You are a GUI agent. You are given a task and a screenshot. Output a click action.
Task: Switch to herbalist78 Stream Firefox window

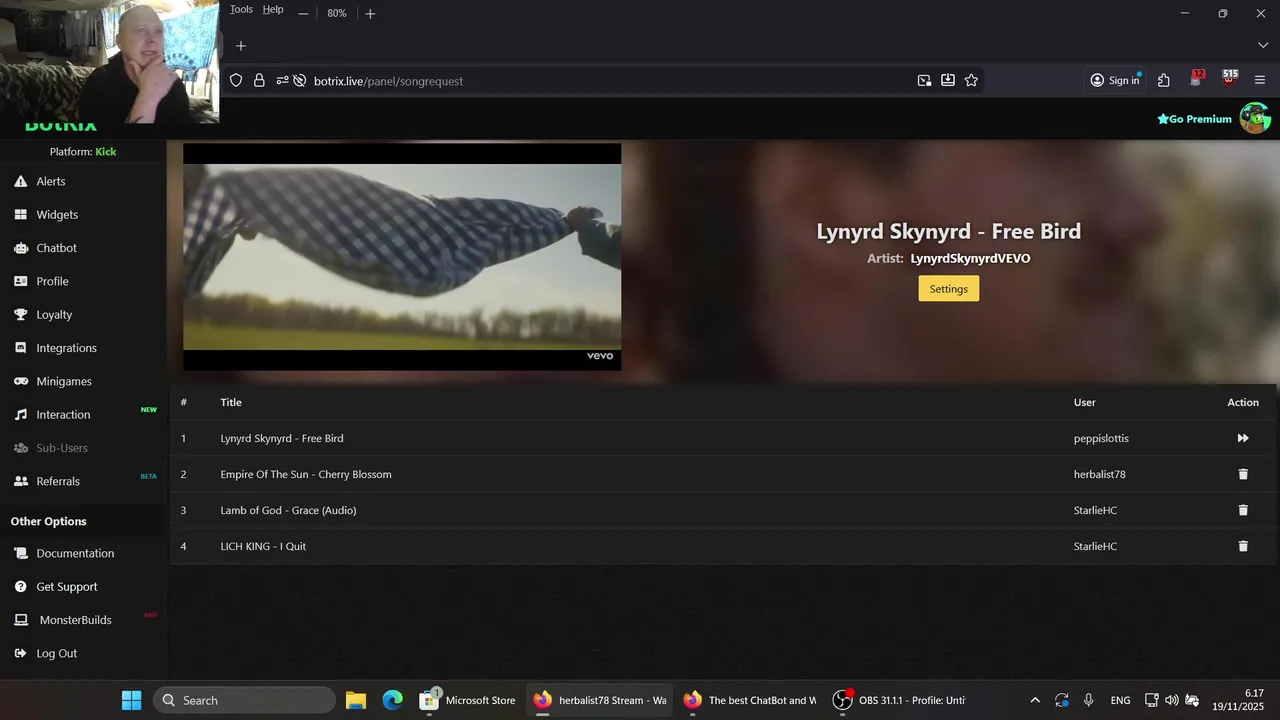[599, 700]
